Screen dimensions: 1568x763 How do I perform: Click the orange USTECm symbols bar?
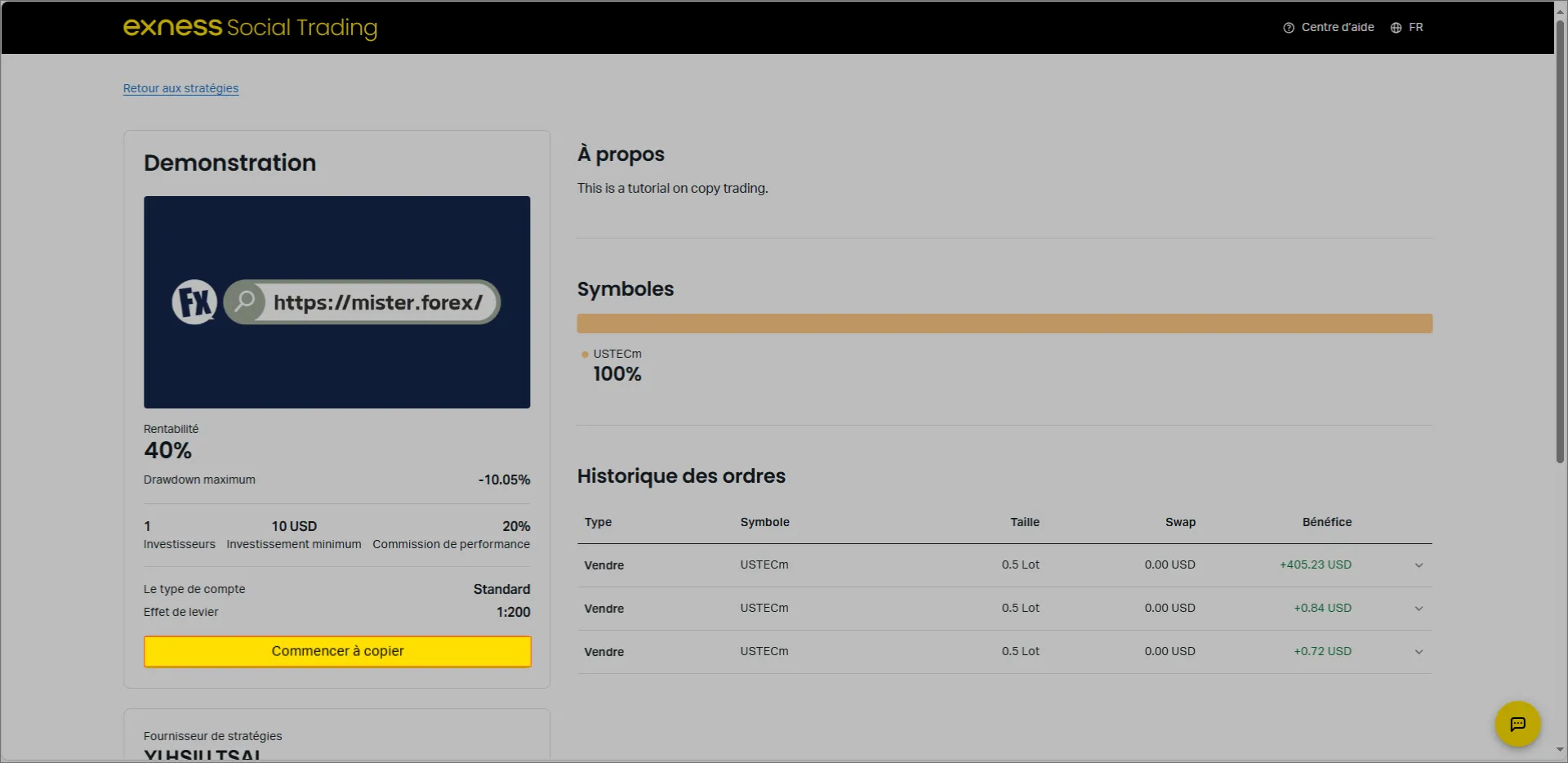point(1004,323)
